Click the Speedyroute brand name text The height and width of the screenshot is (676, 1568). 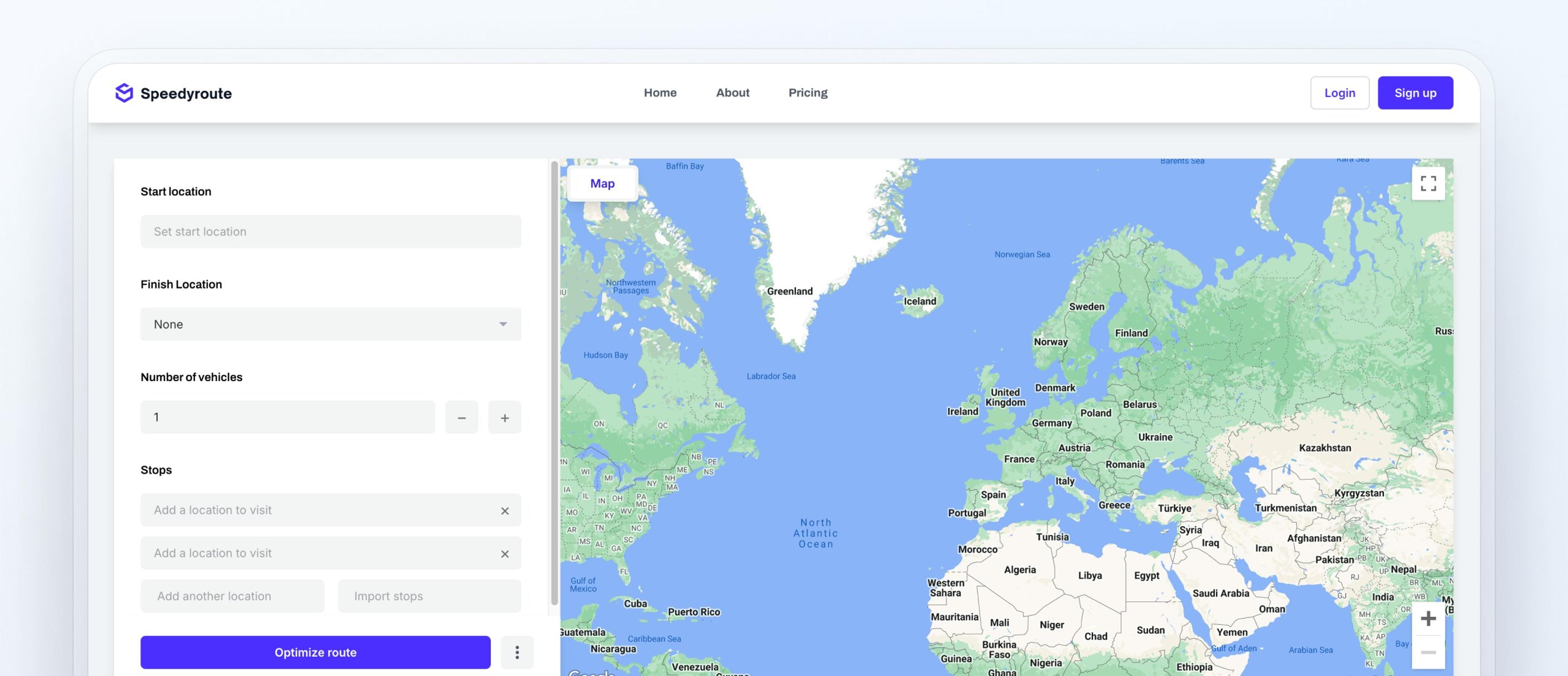[x=186, y=93]
